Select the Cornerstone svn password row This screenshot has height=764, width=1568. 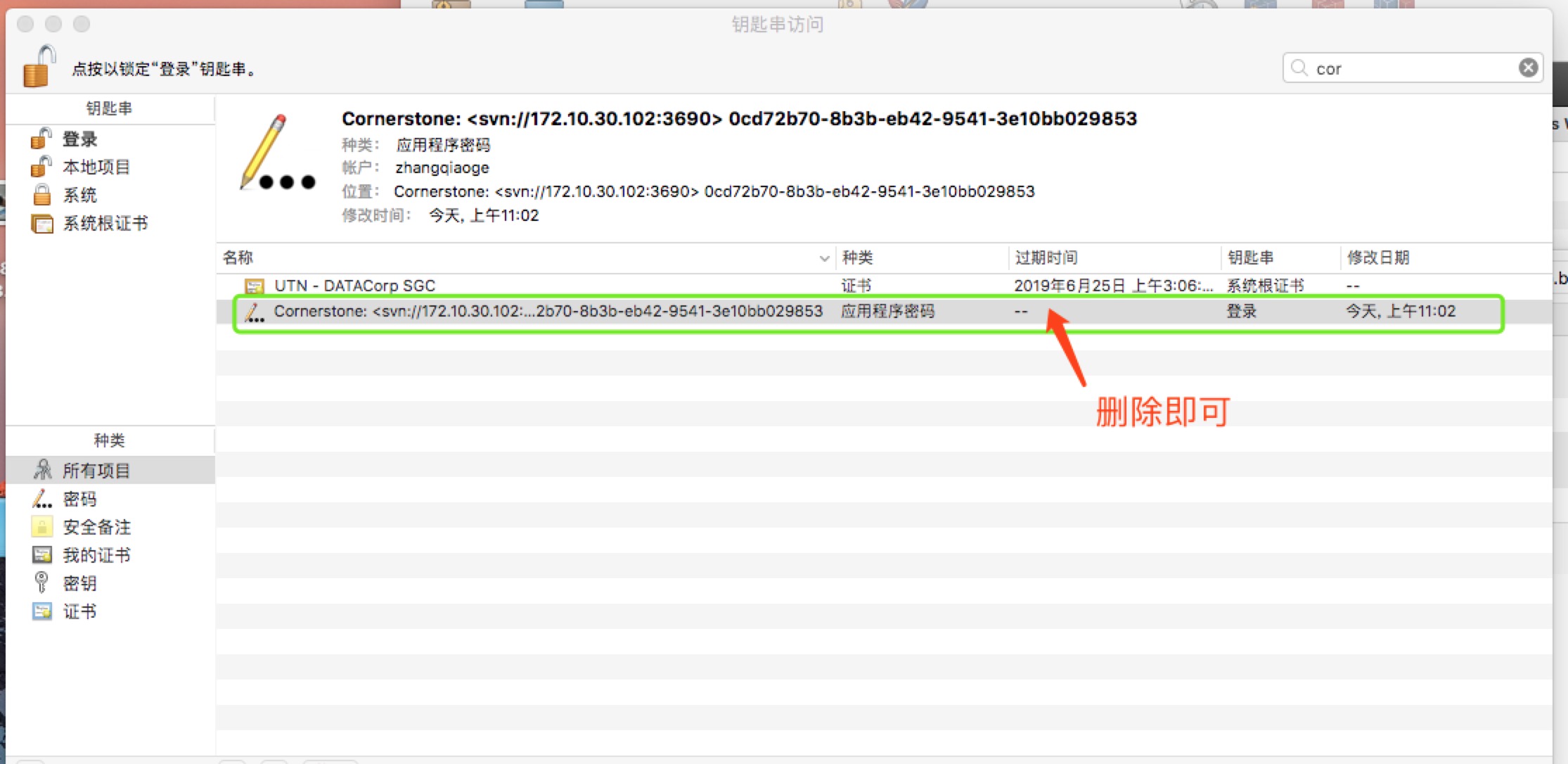[884, 312]
